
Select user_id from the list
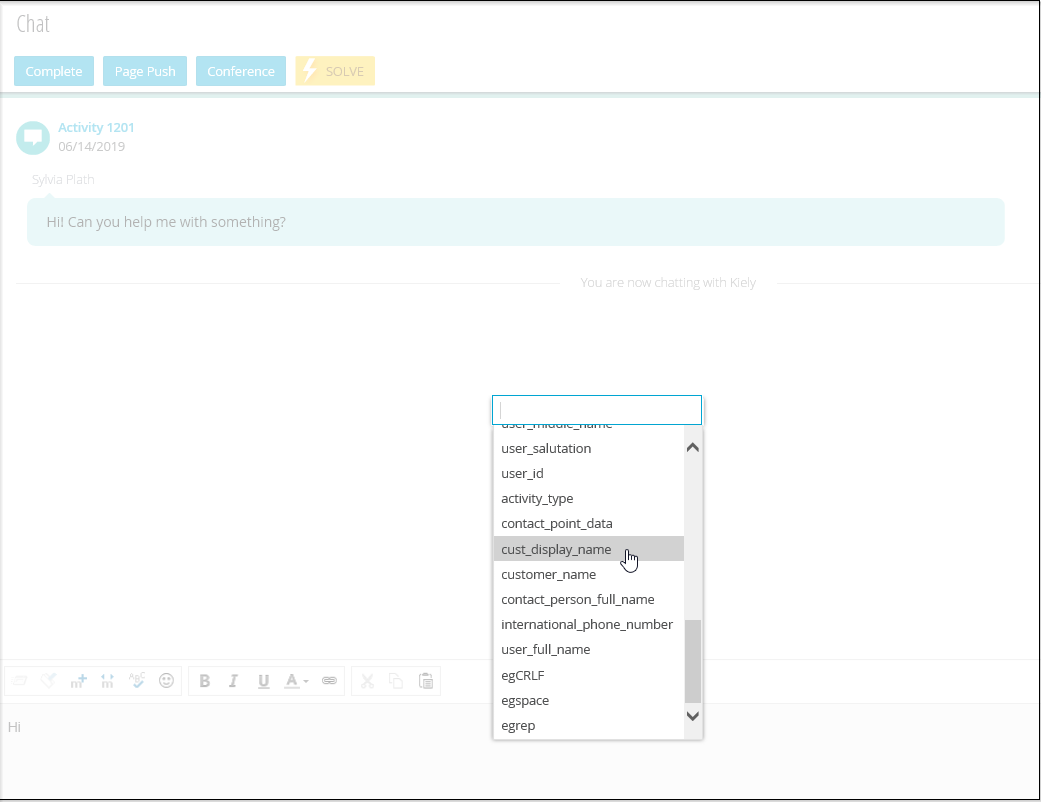click(x=589, y=473)
